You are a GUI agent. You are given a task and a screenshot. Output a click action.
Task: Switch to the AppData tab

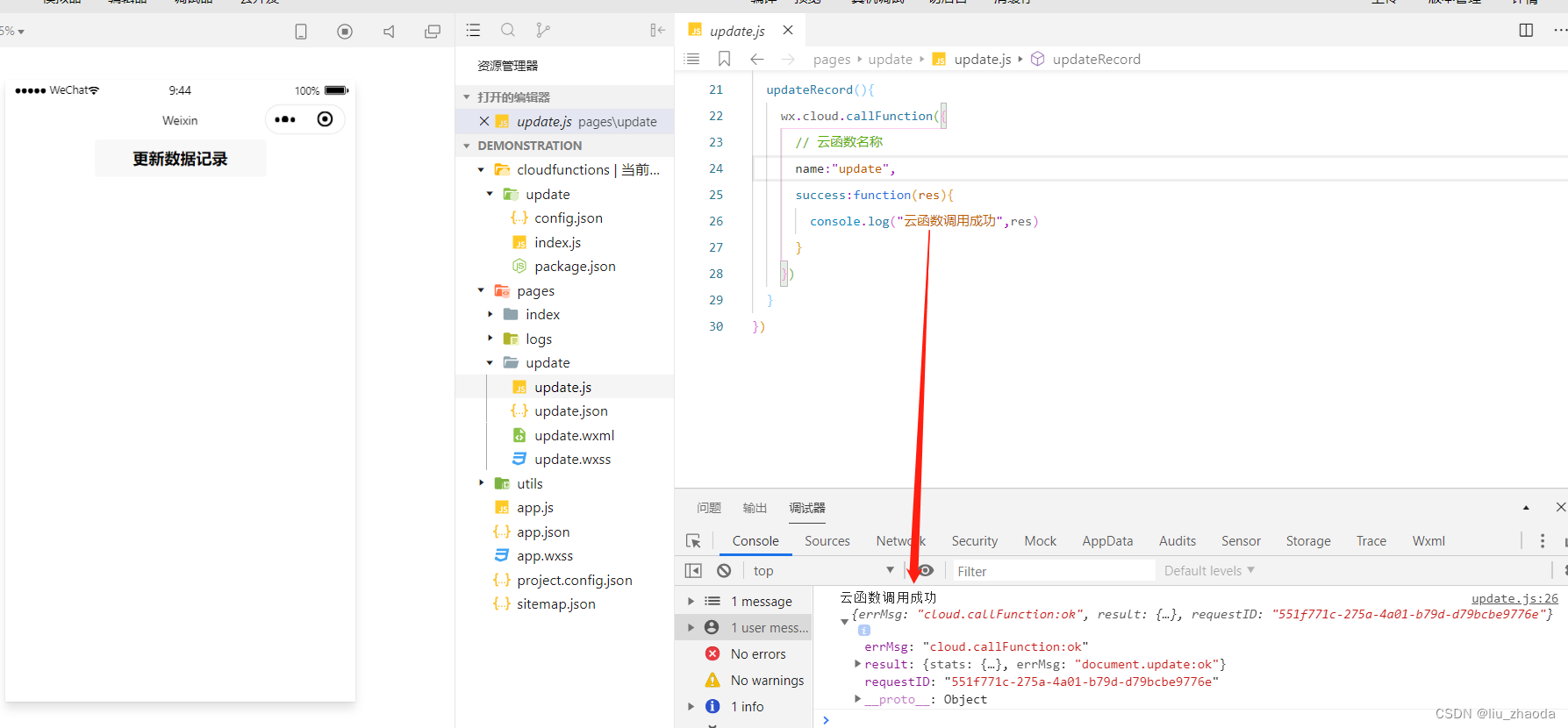1107,541
